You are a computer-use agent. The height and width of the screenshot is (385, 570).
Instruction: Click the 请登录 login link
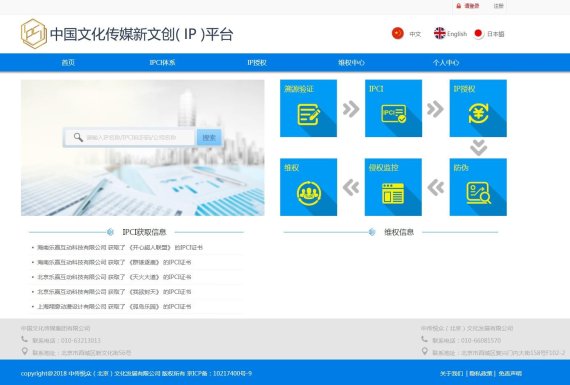[x=472, y=6]
